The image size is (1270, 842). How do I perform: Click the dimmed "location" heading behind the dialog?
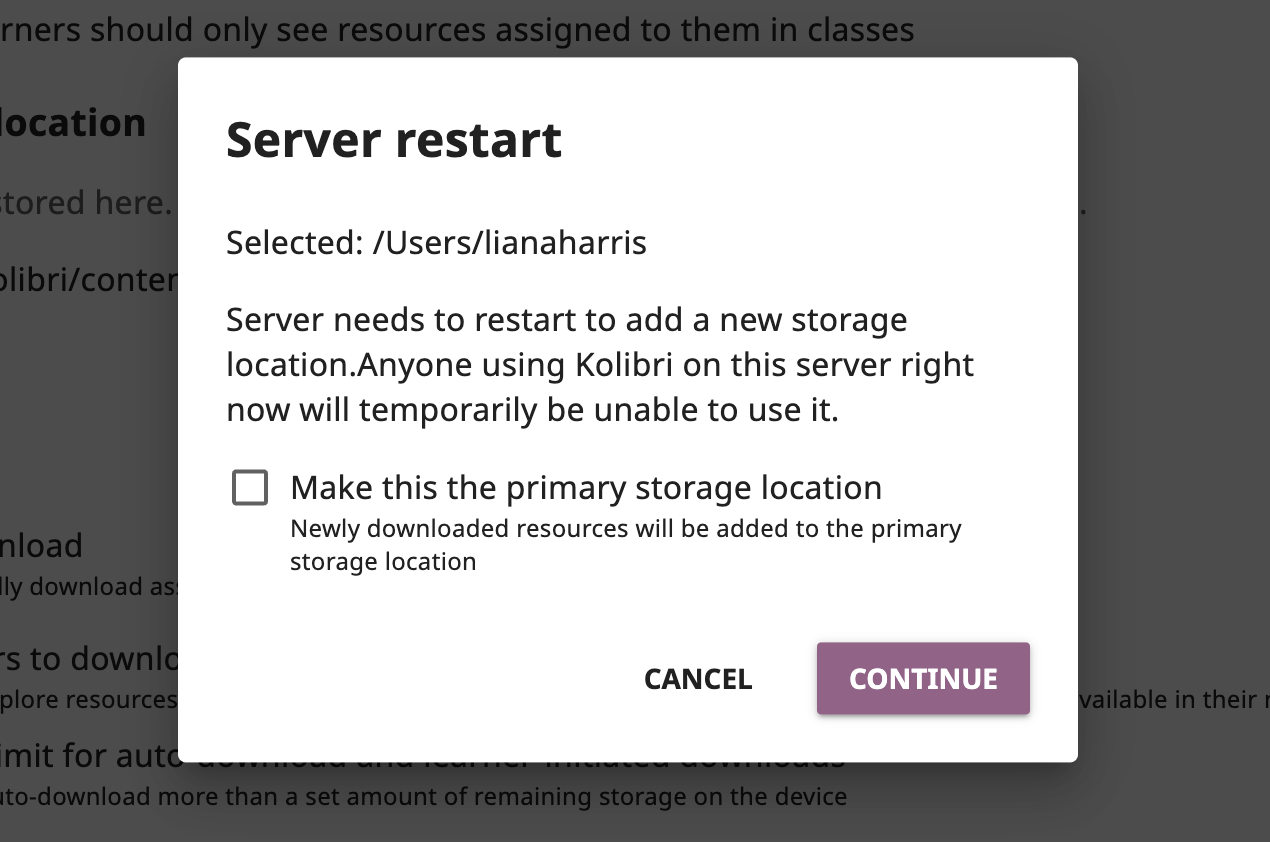click(73, 122)
